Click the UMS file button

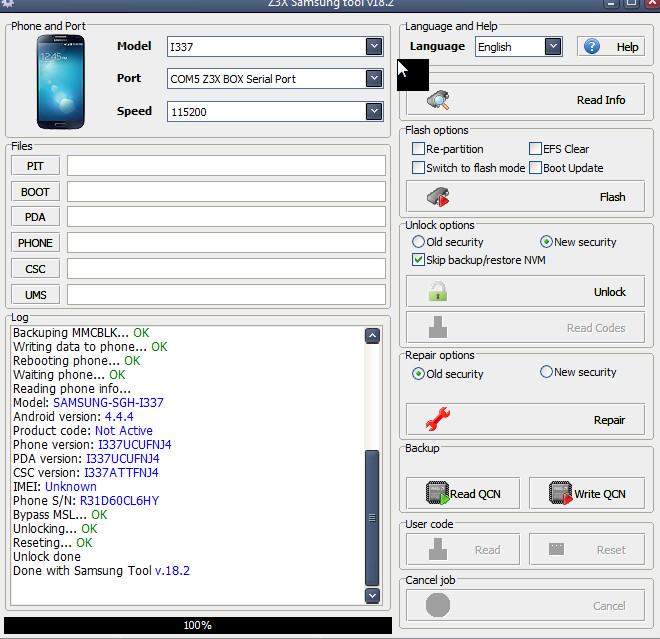[x=35, y=295]
